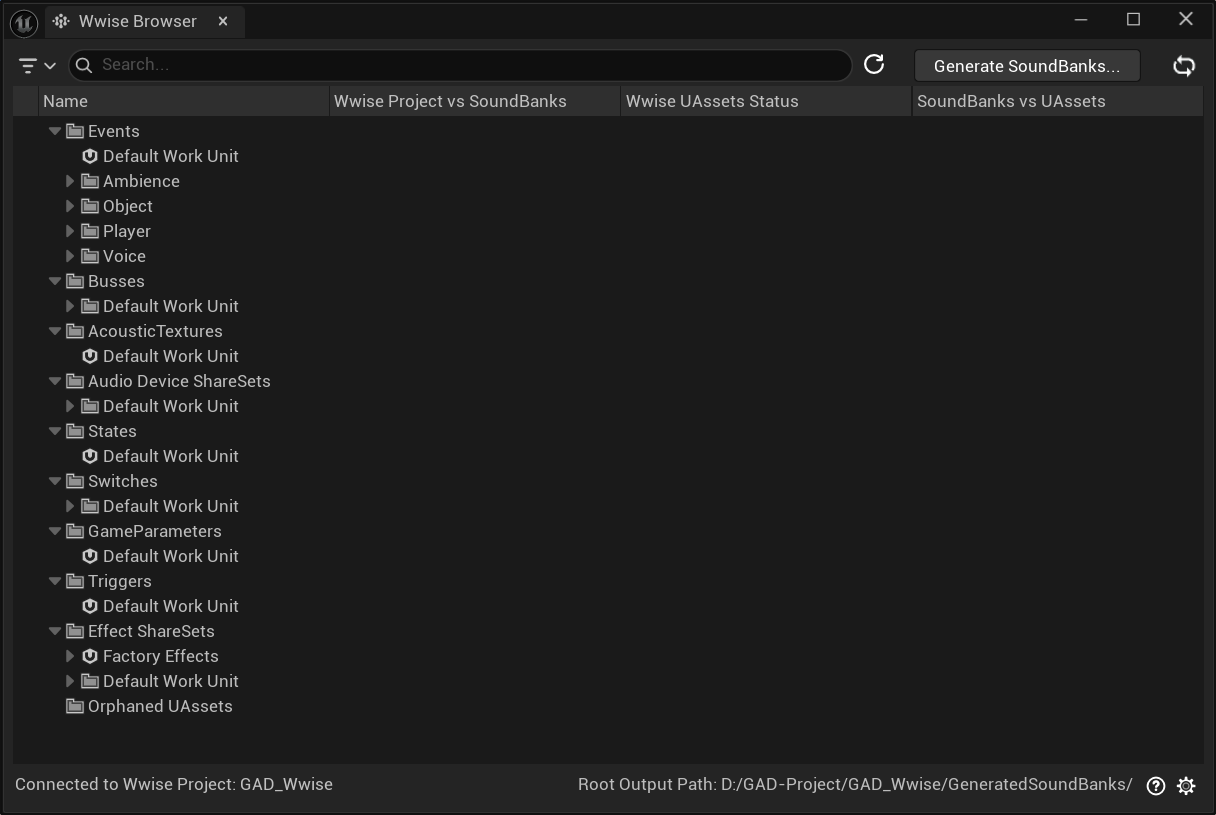Collapse the States folder

[x=55, y=431]
